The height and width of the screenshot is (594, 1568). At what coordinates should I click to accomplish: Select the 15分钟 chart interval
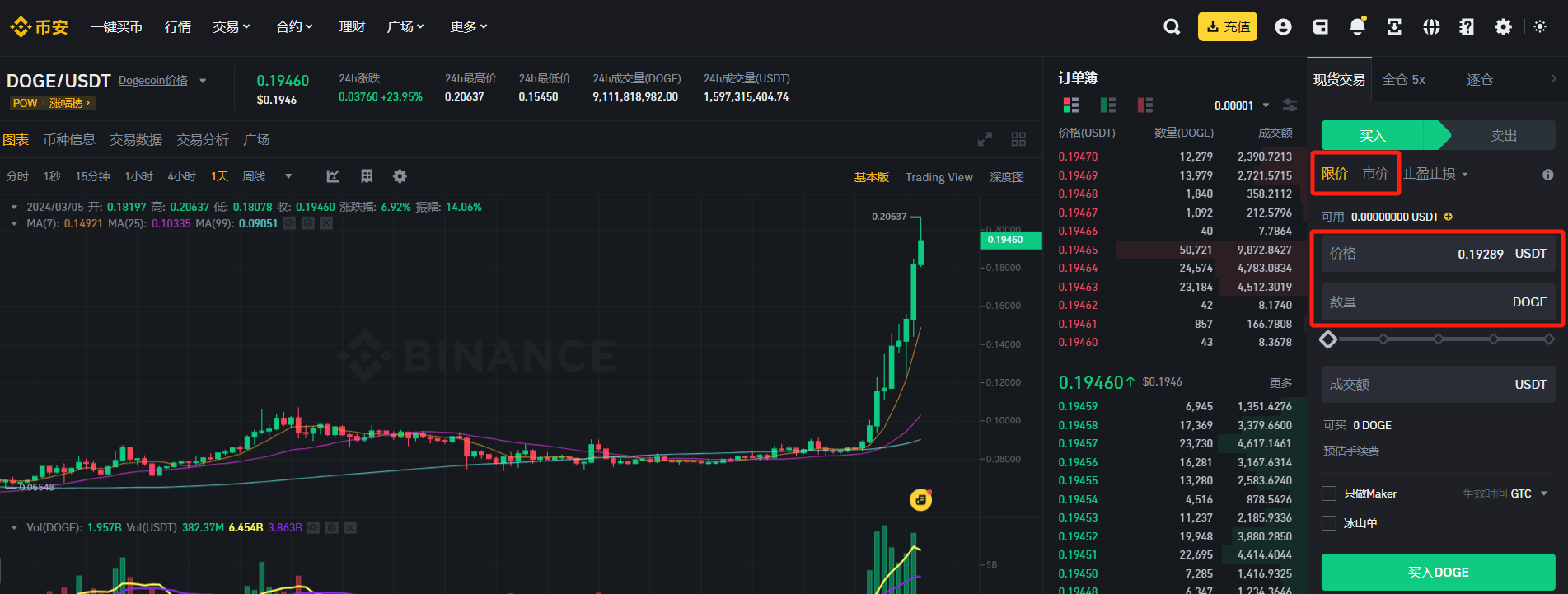92,176
